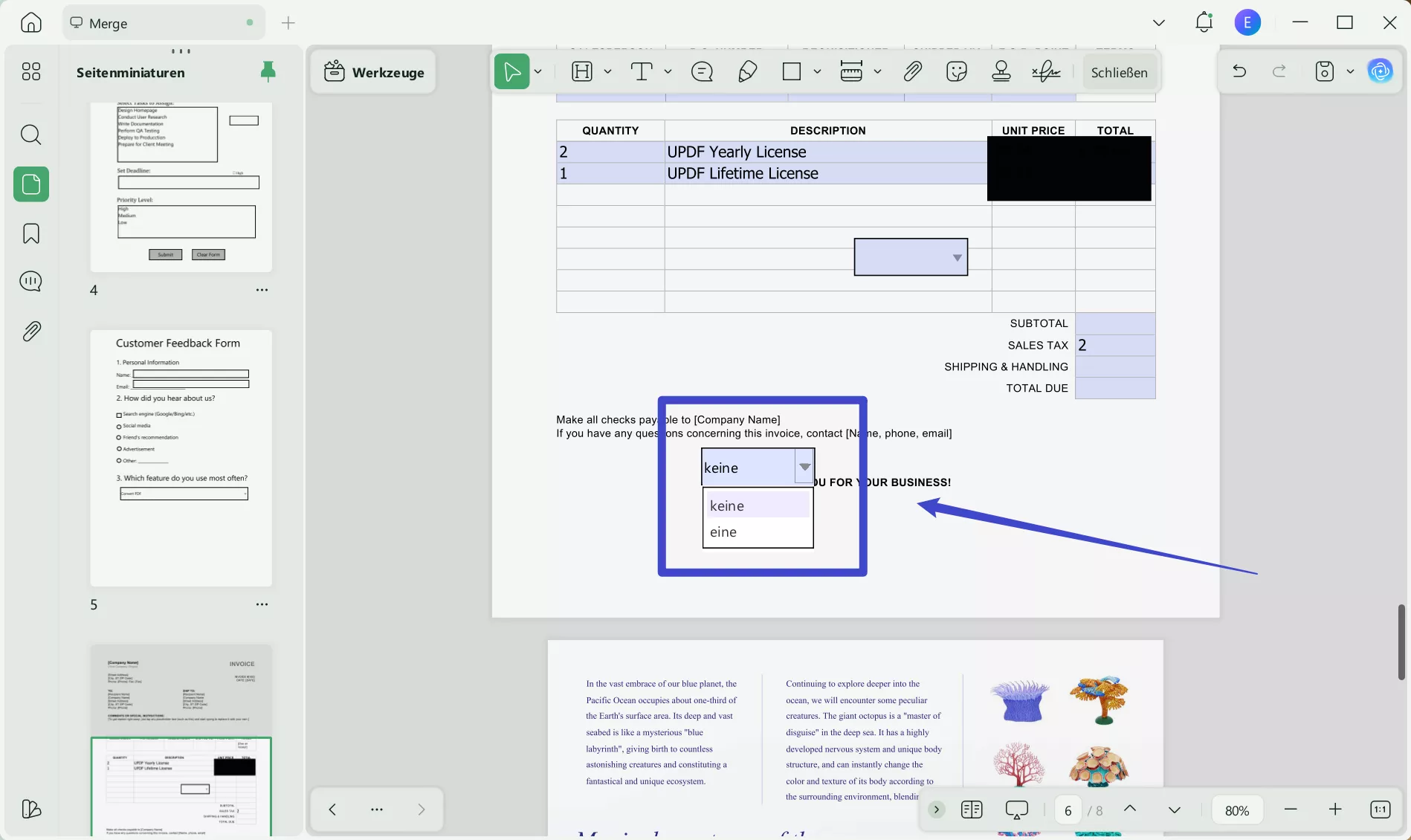
Task: Click the Werkzeuge button
Action: 374,71
